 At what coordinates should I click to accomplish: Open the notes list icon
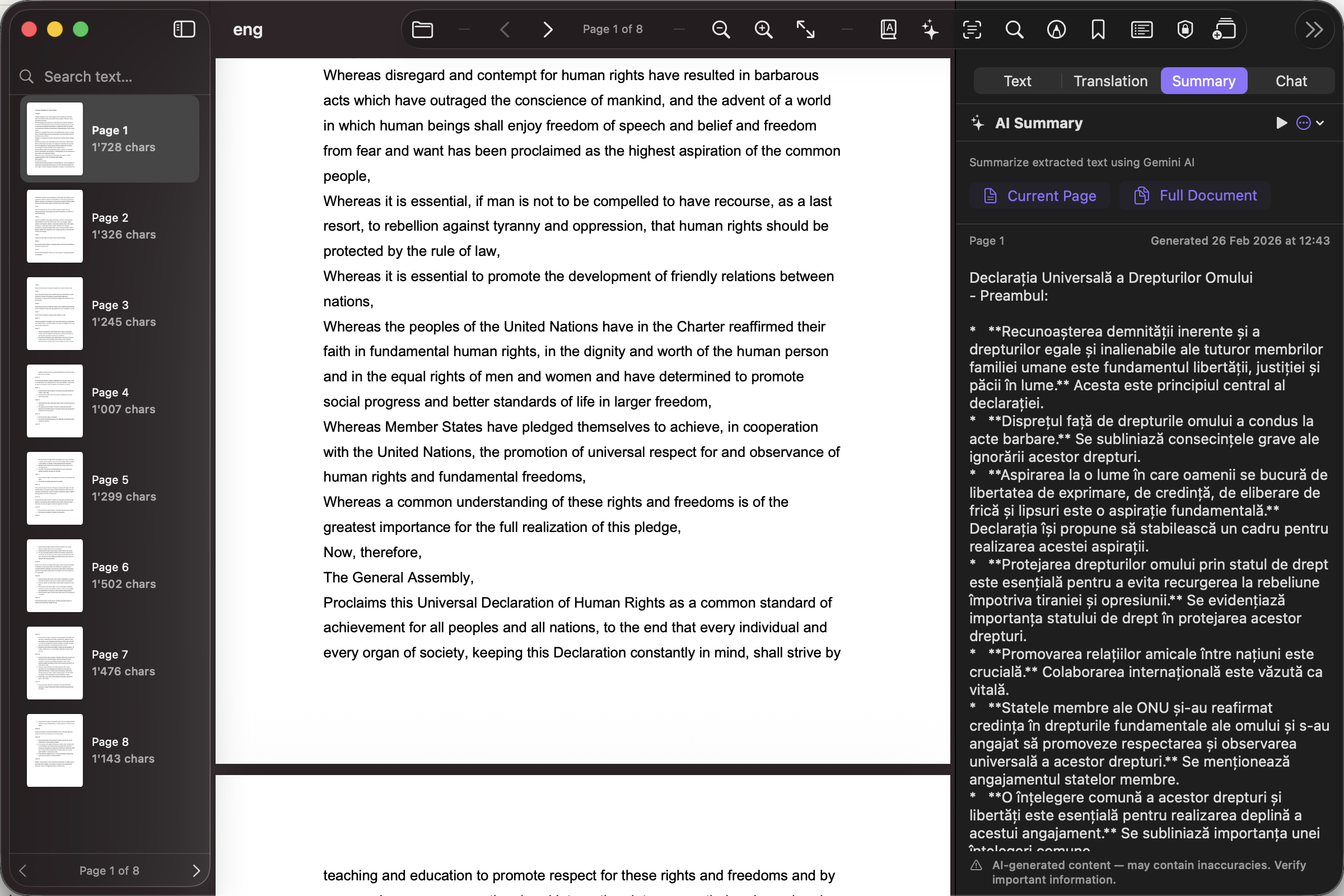(x=1141, y=29)
